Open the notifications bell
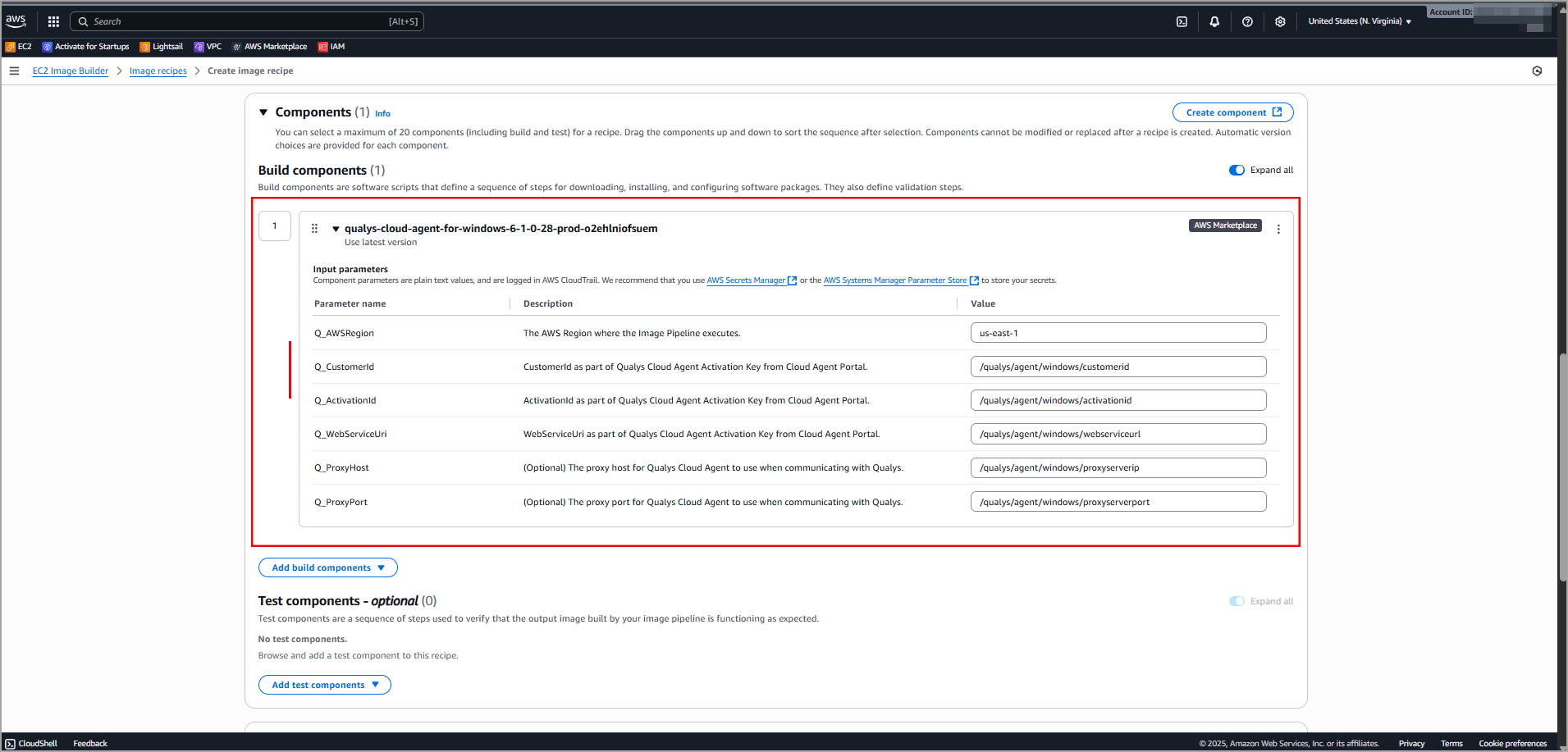This screenshot has width=1568, height=752. click(1214, 21)
